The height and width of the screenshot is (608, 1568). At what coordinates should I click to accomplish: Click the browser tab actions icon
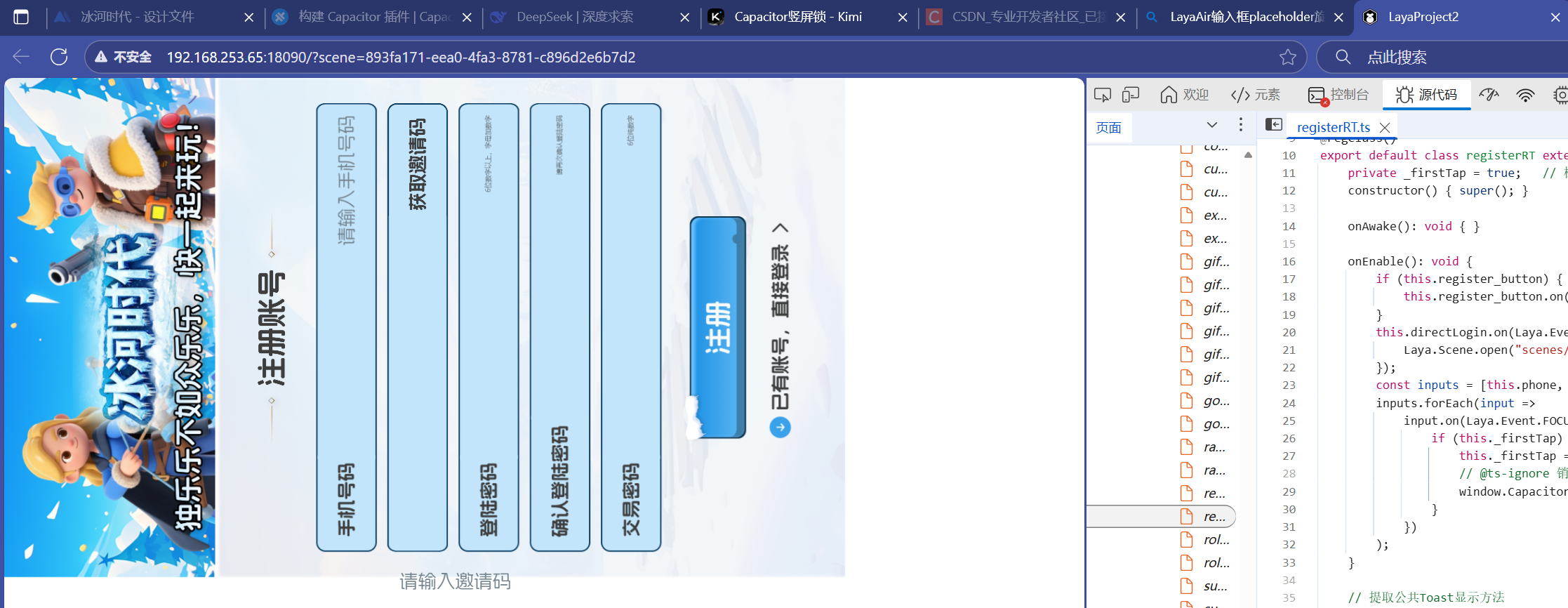click(x=21, y=17)
